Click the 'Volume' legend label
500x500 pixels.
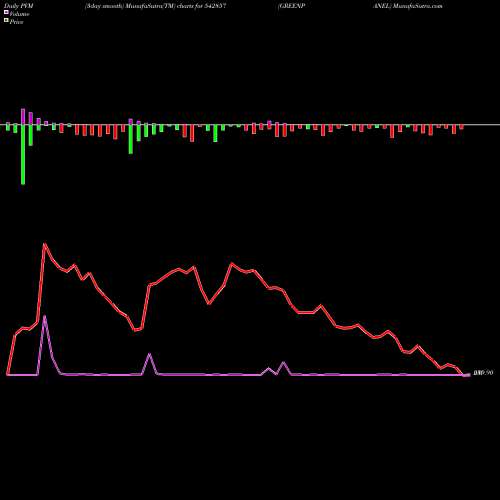point(19,14)
